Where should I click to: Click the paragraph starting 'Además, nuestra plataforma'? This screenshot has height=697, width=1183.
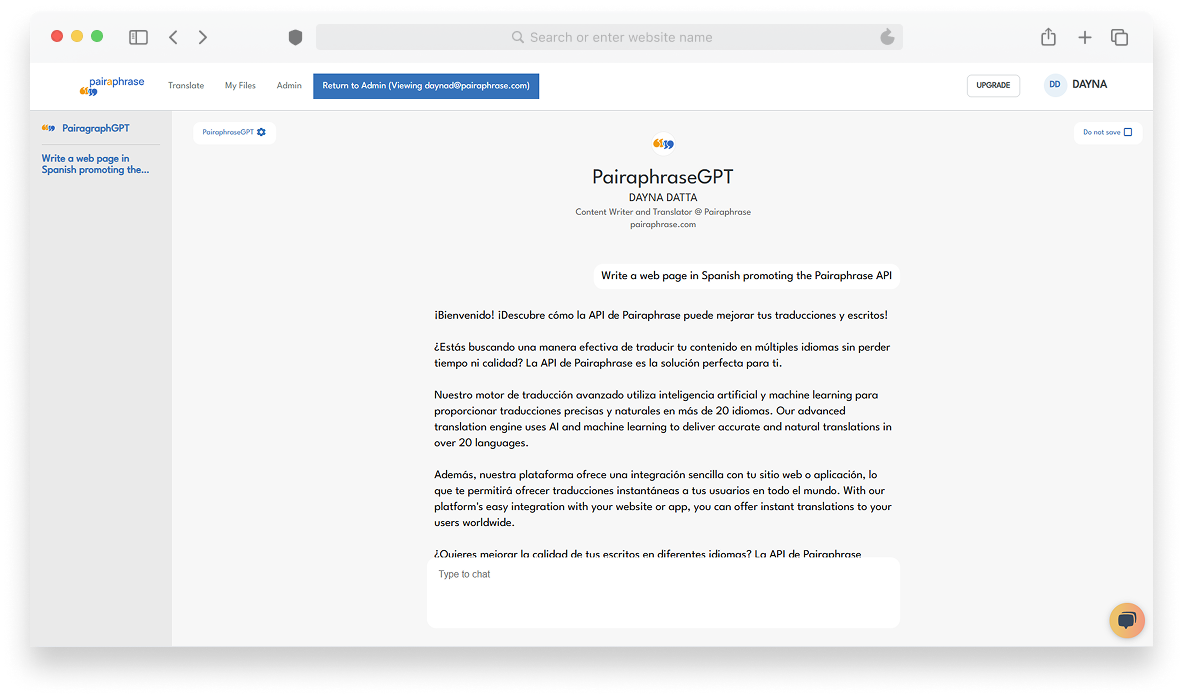pos(662,499)
